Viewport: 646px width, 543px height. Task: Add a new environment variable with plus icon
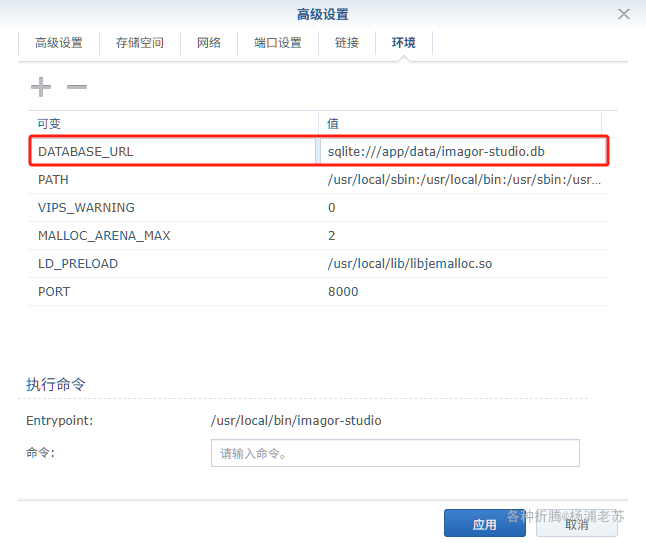(41, 87)
